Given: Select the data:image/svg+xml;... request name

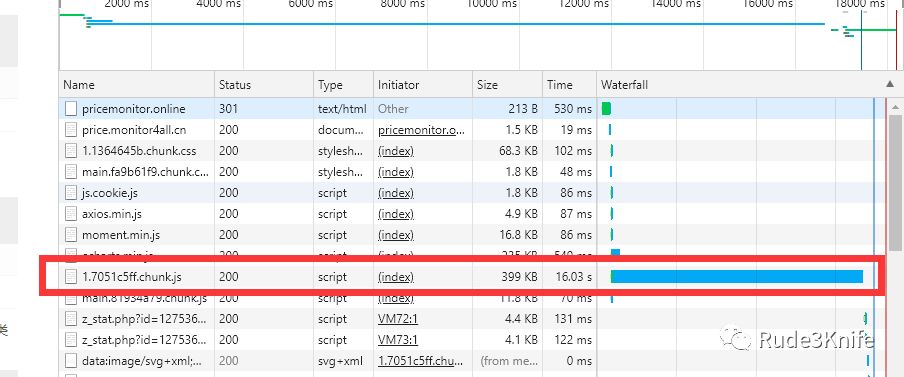Looking at the screenshot, I should (x=142, y=361).
